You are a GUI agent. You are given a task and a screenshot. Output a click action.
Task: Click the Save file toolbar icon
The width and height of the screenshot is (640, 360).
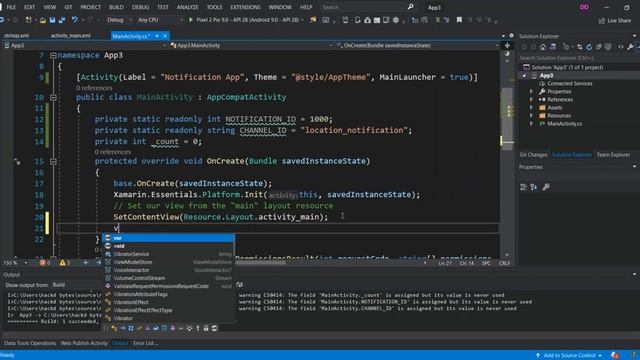pos(52,20)
